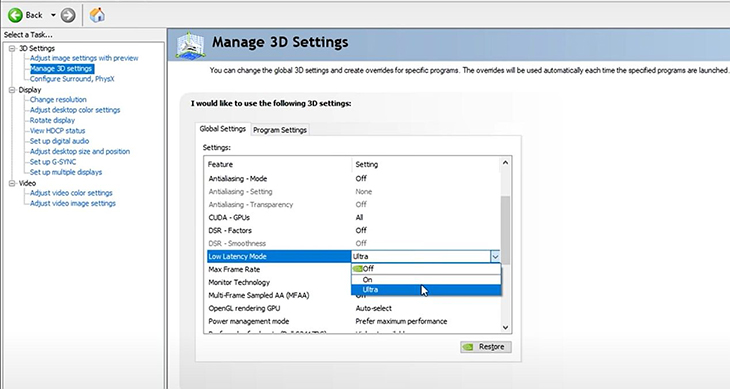Choose On in Low Latency dropdown
Image resolution: width=730 pixels, height=389 pixels.
pos(426,280)
